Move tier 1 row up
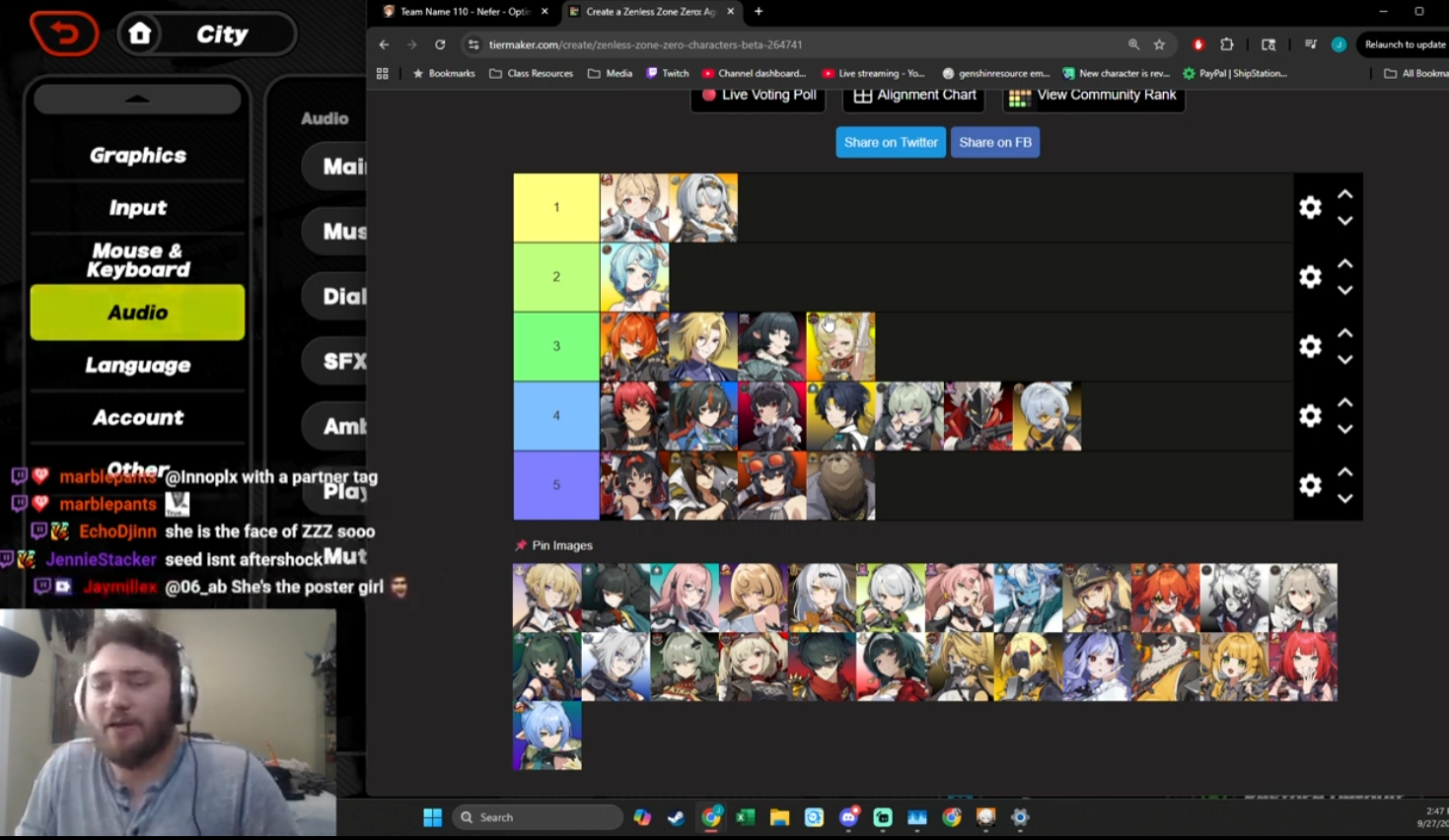Viewport: 1449px width, 840px height. (1345, 194)
